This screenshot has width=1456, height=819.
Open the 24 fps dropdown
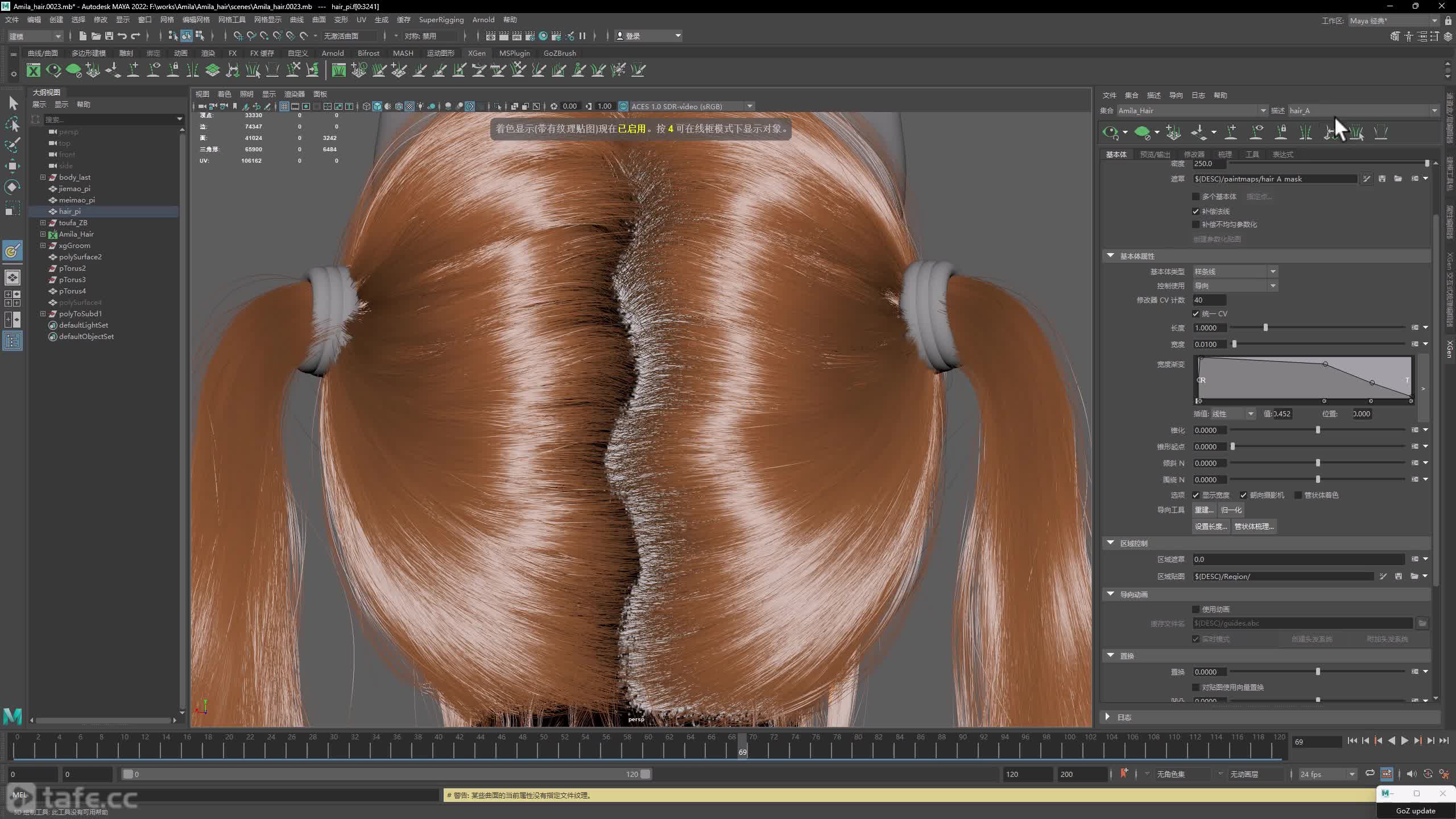click(x=1327, y=774)
